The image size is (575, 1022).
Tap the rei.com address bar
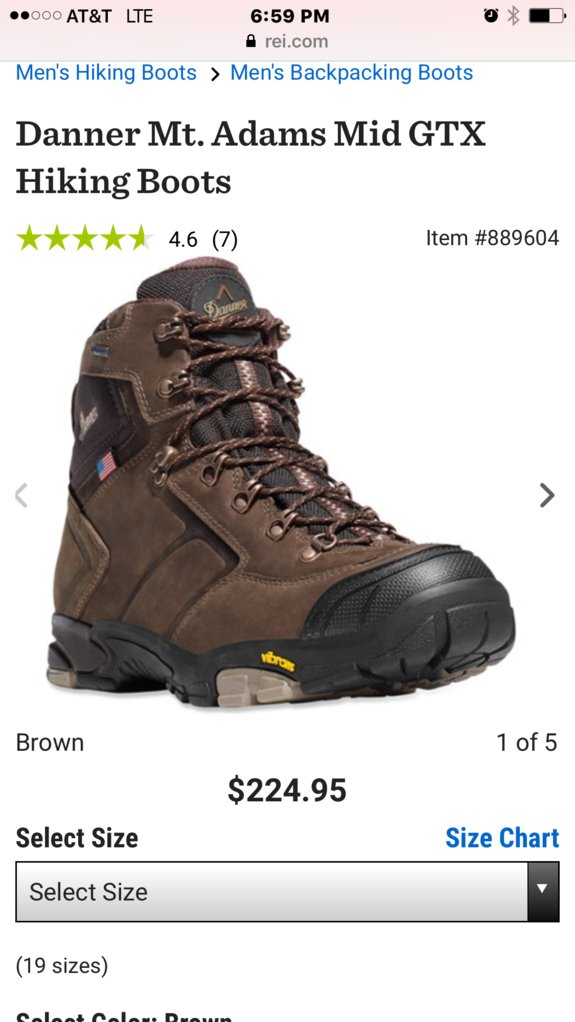pyautogui.click(x=288, y=41)
